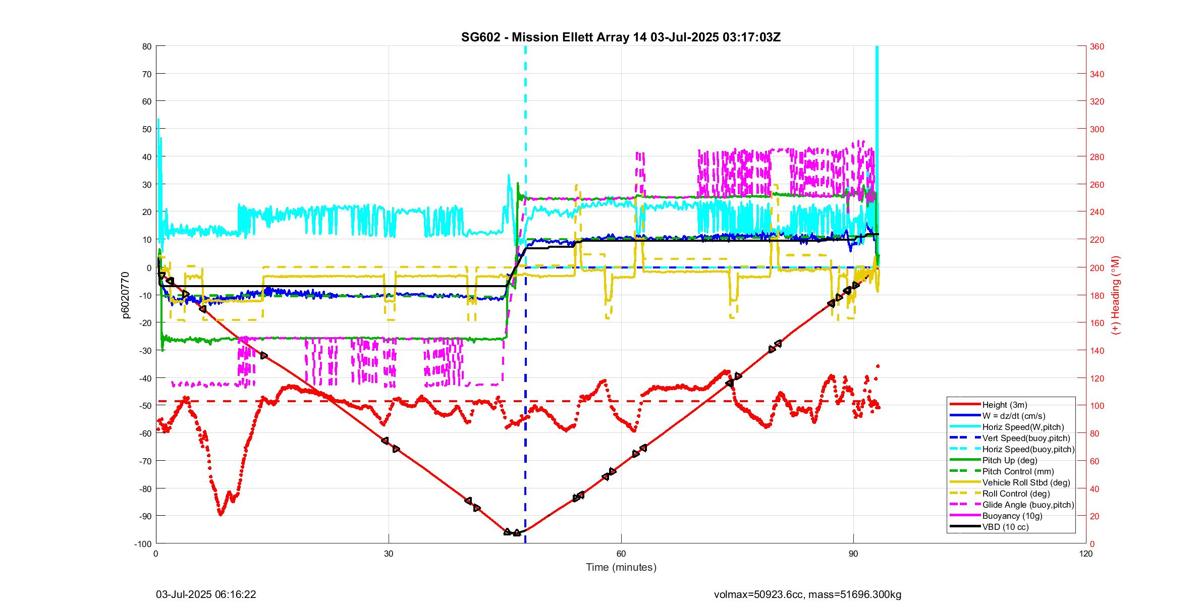Image resolution: width=1200 pixels, height=611 pixels.
Task: Click the "120" tick on the time axis
Action: click(x=1086, y=553)
